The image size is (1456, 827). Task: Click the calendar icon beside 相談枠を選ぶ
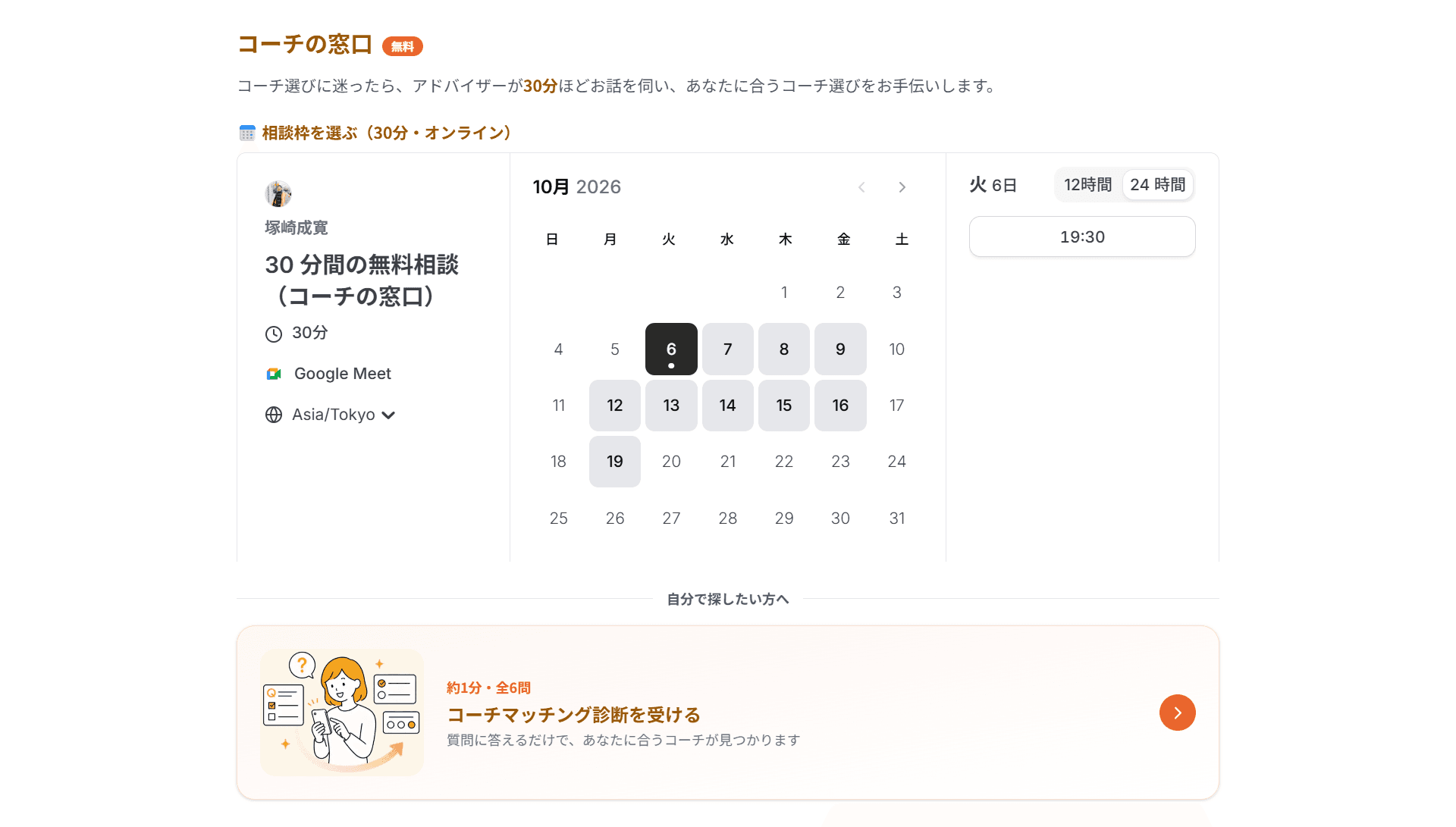pos(247,133)
